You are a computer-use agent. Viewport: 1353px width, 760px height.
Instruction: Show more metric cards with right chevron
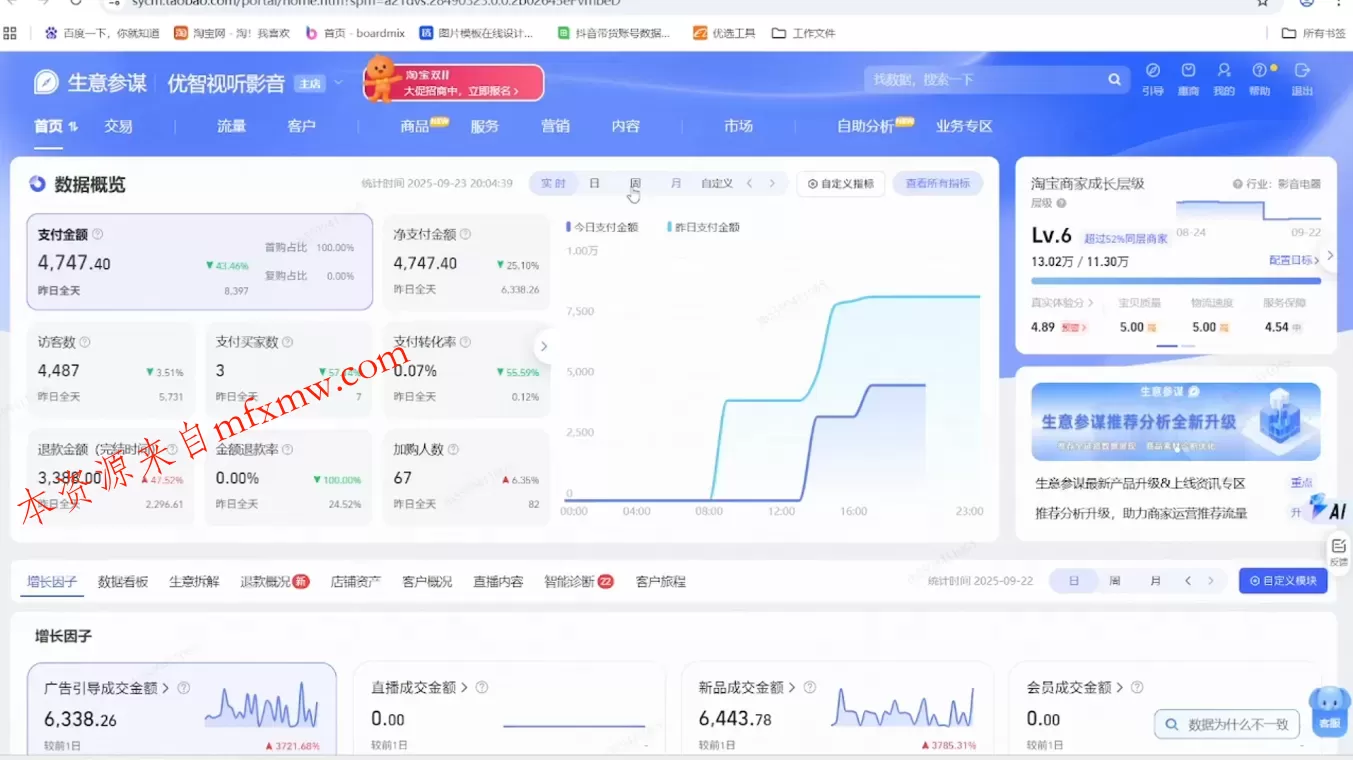tap(544, 346)
